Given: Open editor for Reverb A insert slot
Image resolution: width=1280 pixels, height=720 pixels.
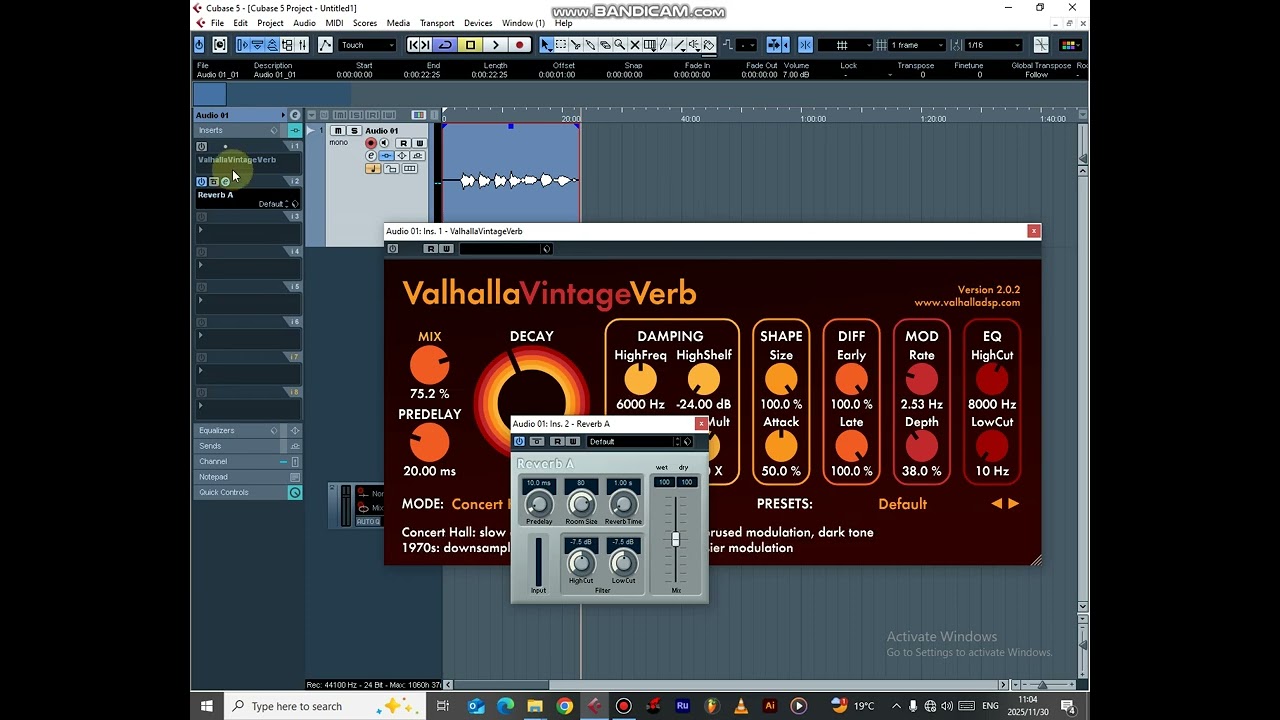Looking at the screenshot, I should pyautogui.click(x=225, y=182).
